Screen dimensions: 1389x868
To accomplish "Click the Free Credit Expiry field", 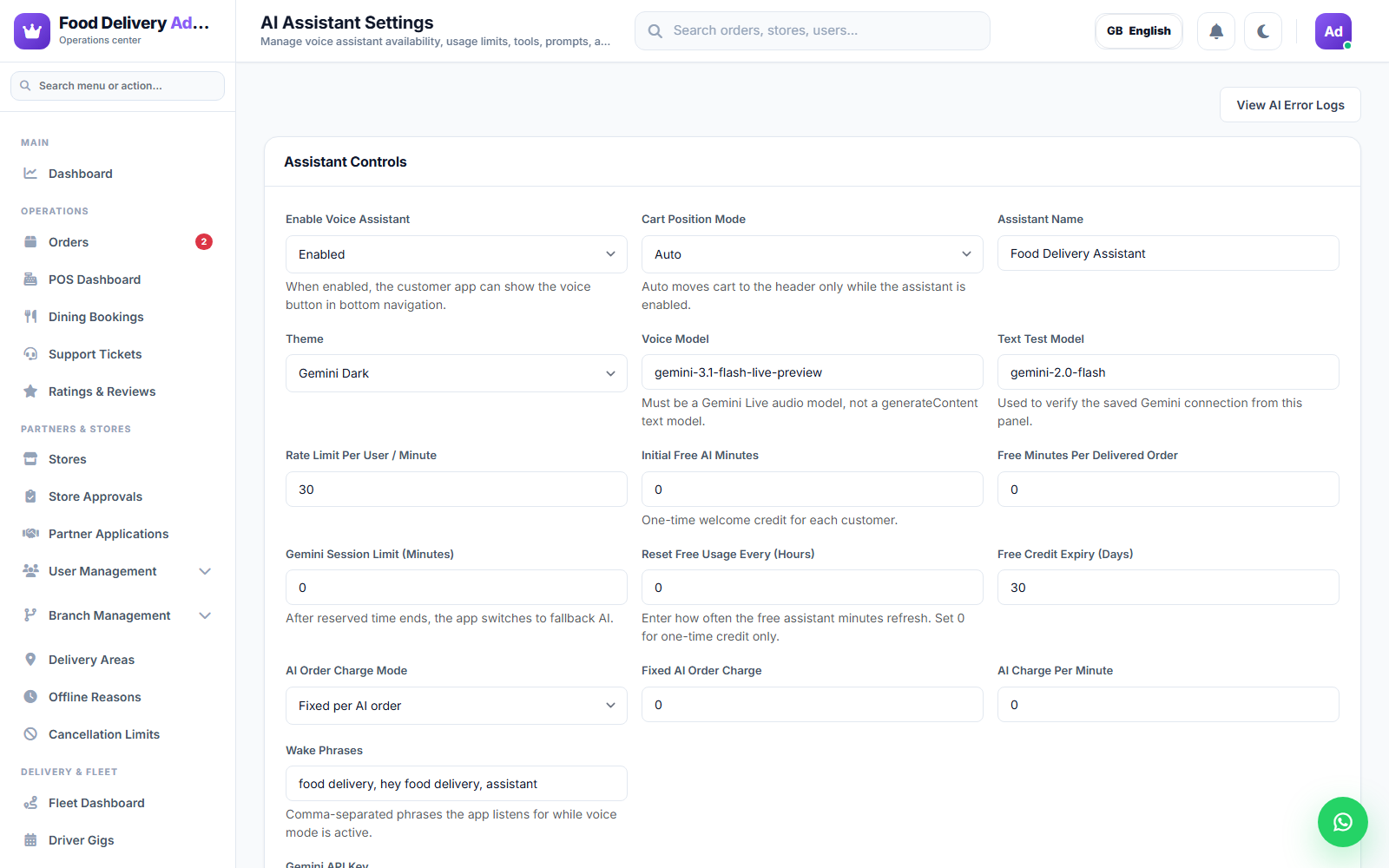I will [1168, 588].
